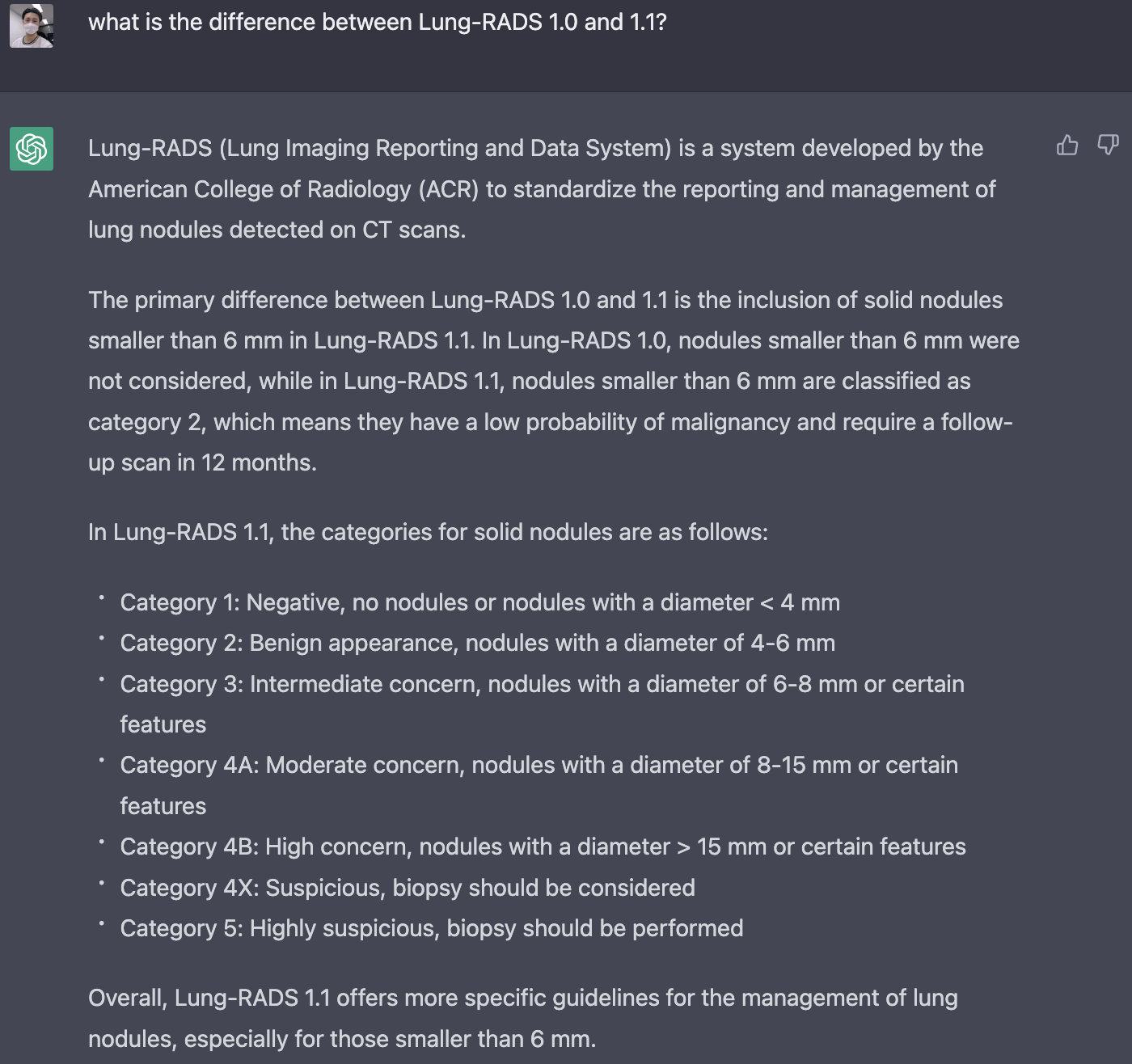Click the Category 5 Highly suspicious item

(x=431, y=928)
